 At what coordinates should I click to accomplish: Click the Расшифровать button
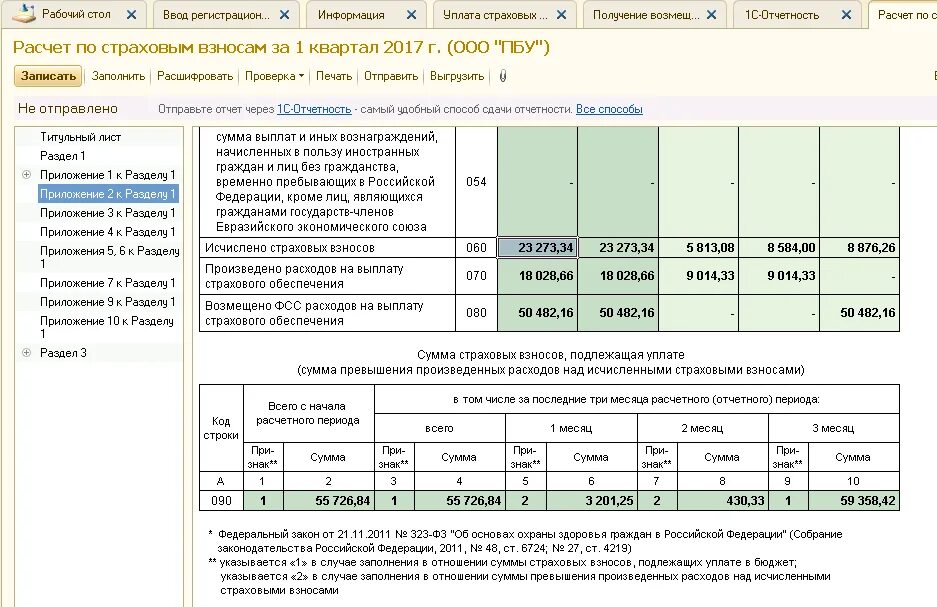(x=195, y=76)
